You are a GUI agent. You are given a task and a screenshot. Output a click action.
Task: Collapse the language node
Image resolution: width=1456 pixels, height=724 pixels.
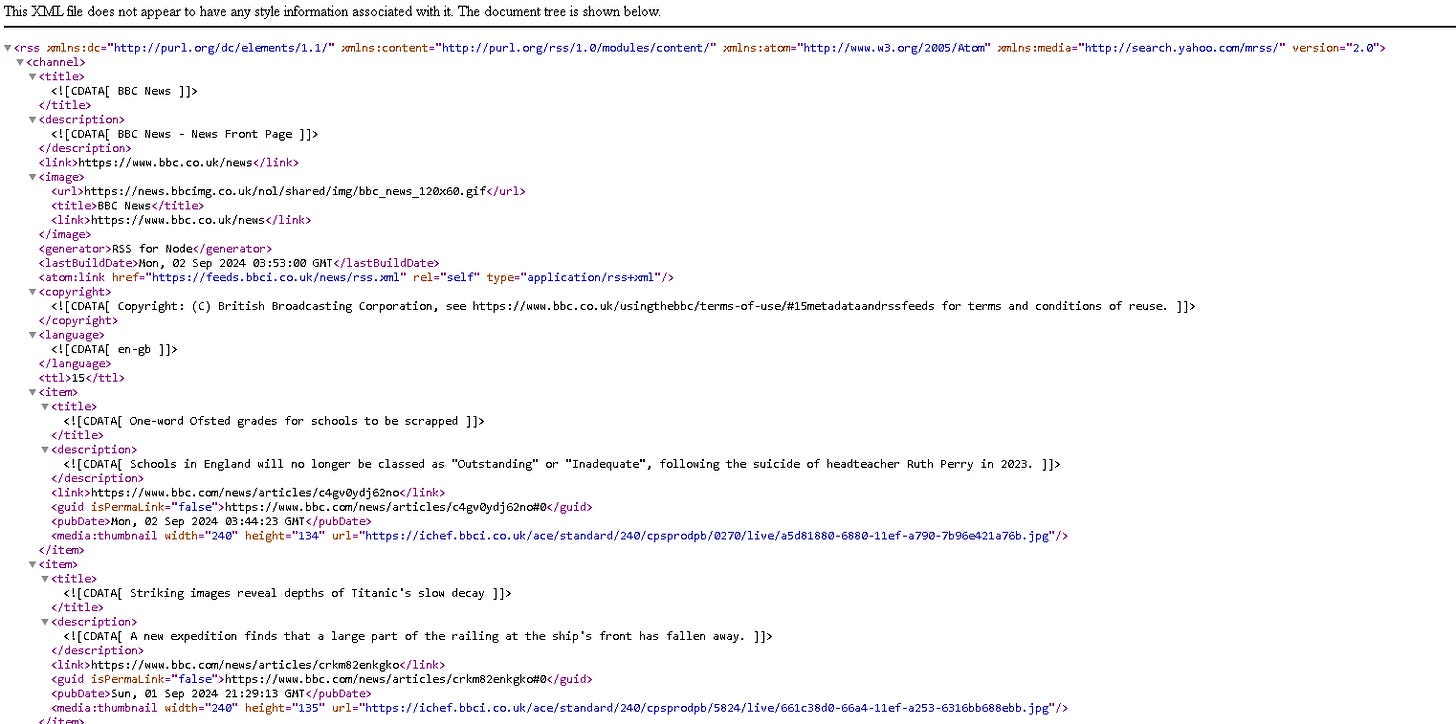point(32,335)
